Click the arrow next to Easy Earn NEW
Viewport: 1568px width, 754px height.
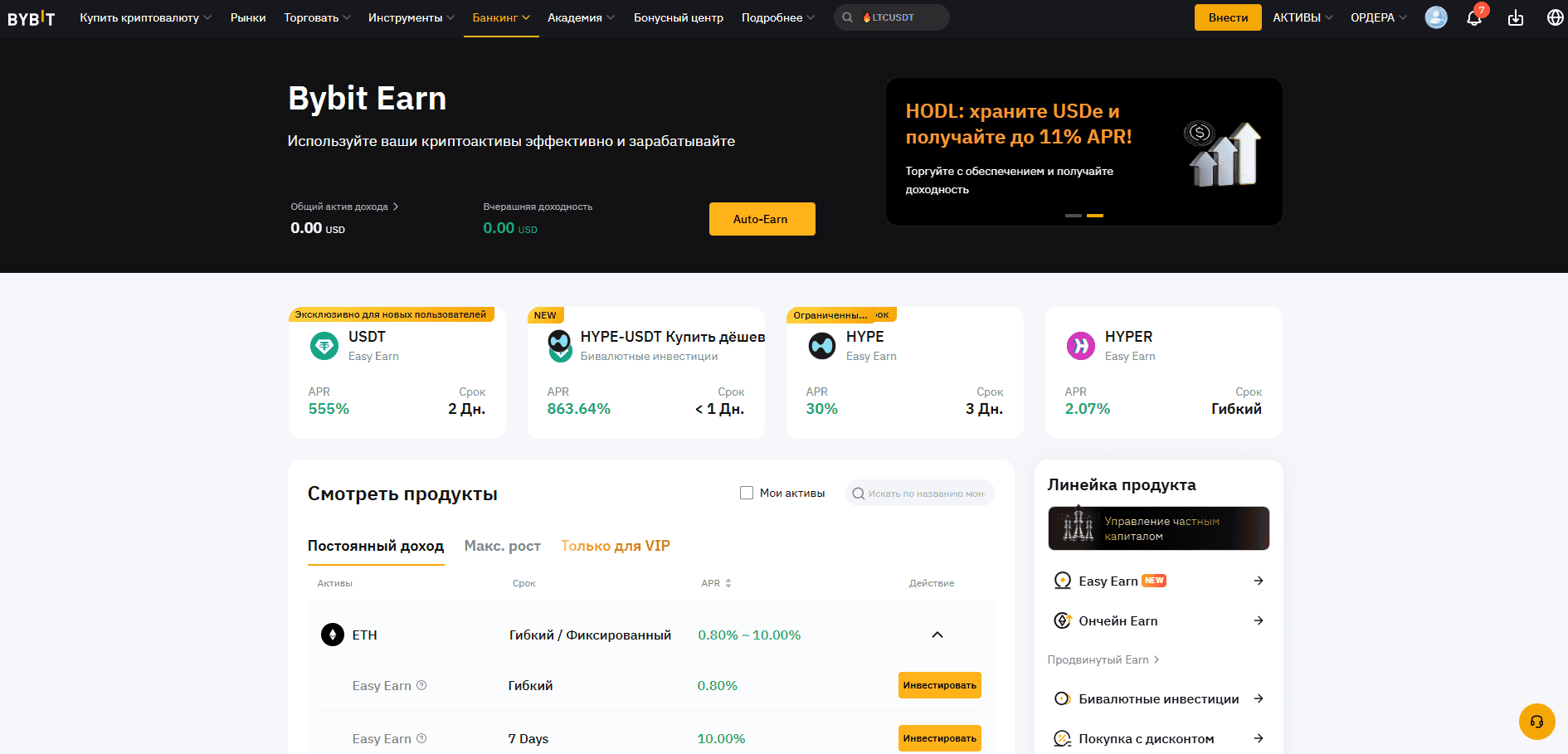coord(1259,581)
